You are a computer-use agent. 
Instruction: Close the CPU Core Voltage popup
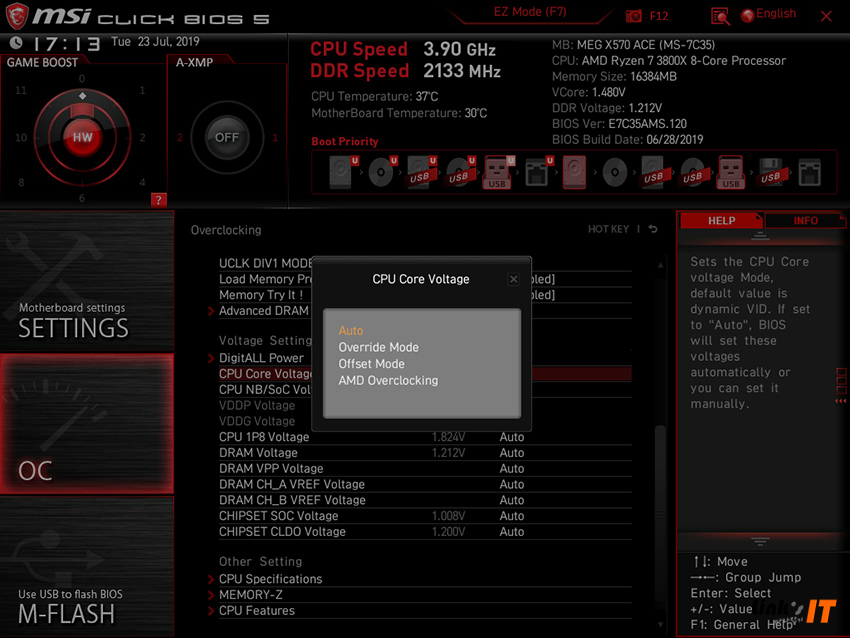(513, 279)
